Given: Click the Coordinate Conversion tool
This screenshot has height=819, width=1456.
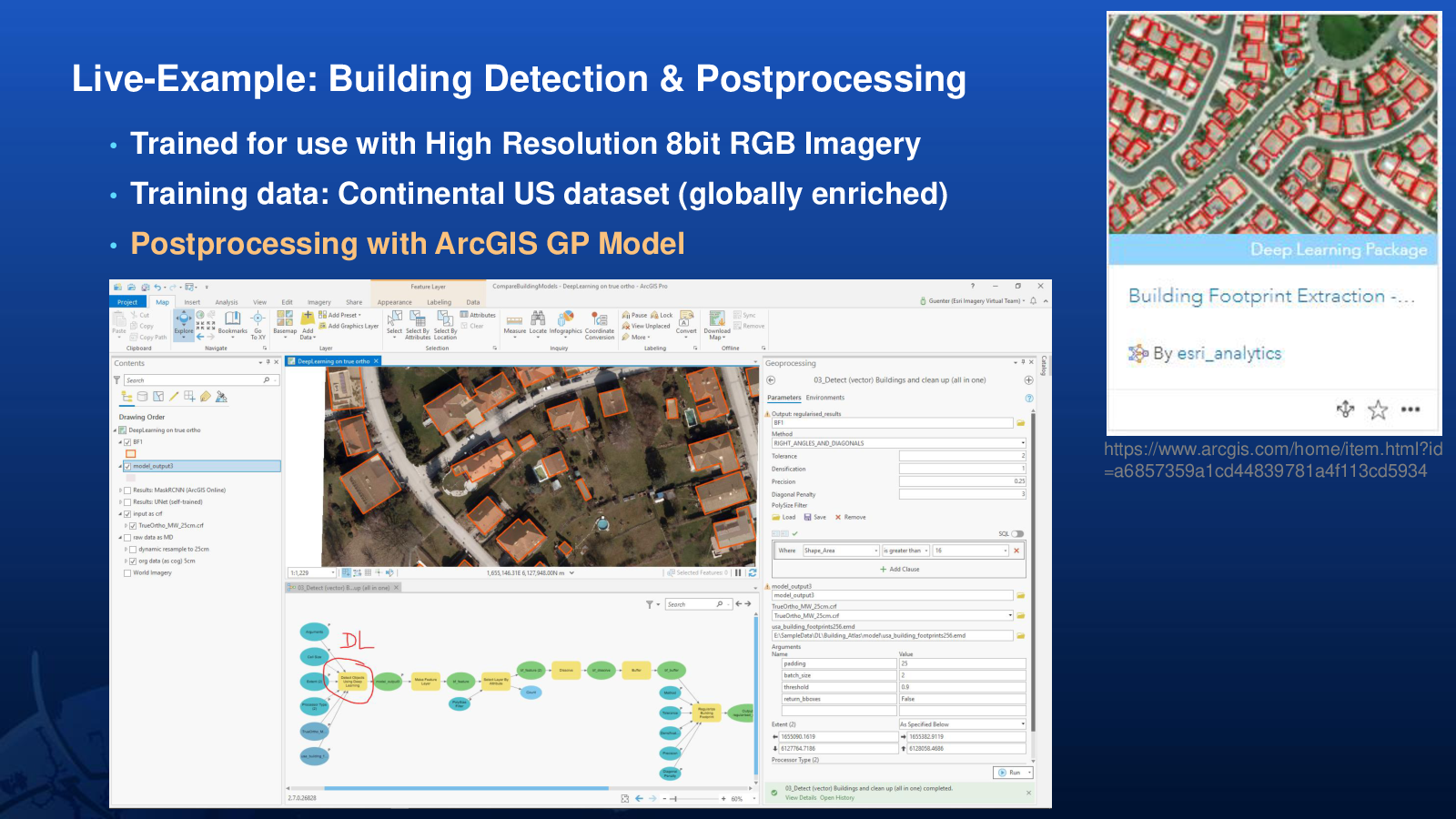Looking at the screenshot, I should click(600, 324).
